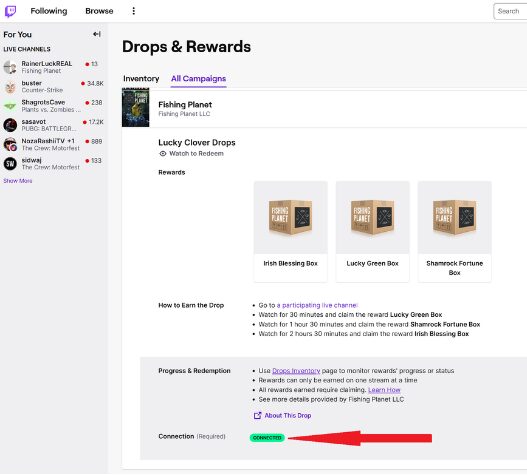Select the Irish Blessing Box reward image
Viewport: 527px width, 475px height.
[x=291, y=217]
